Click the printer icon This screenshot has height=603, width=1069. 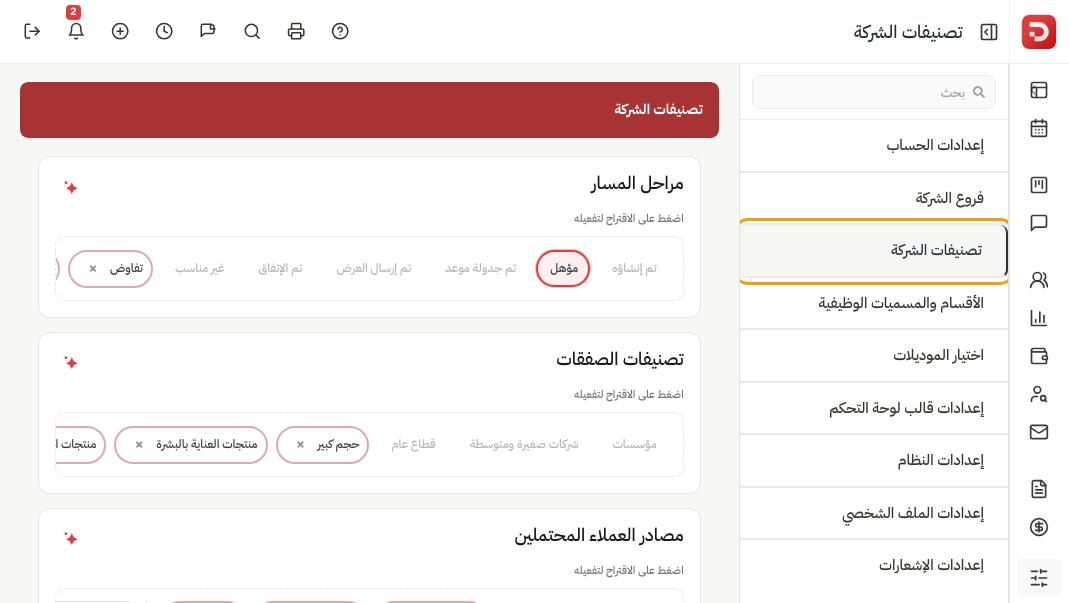[x=296, y=31]
